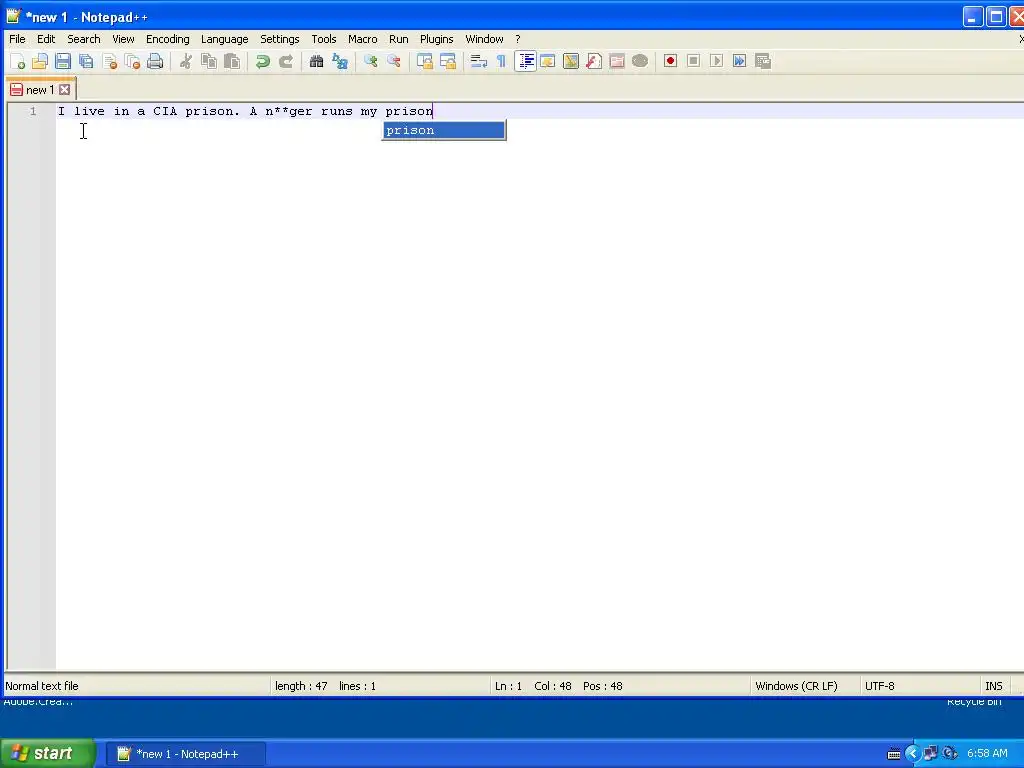1024x768 pixels.
Task: Click the keyboard icon in the tray
Action: tap(893, 754)
